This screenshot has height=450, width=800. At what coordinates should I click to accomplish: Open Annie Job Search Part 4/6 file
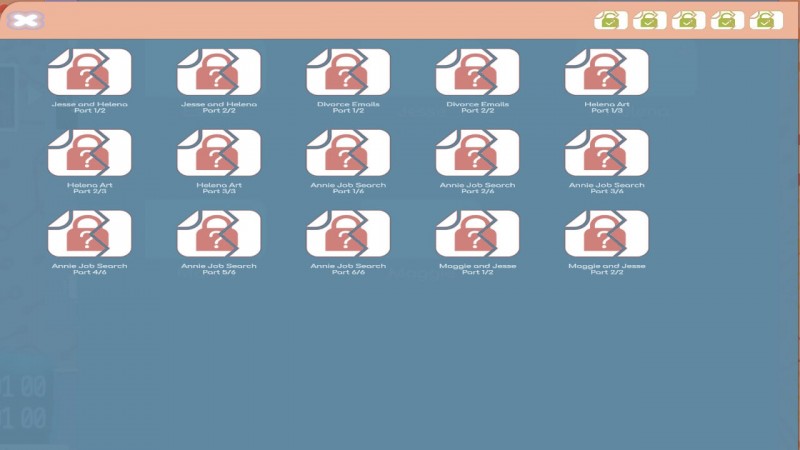(x=89, y=234)
